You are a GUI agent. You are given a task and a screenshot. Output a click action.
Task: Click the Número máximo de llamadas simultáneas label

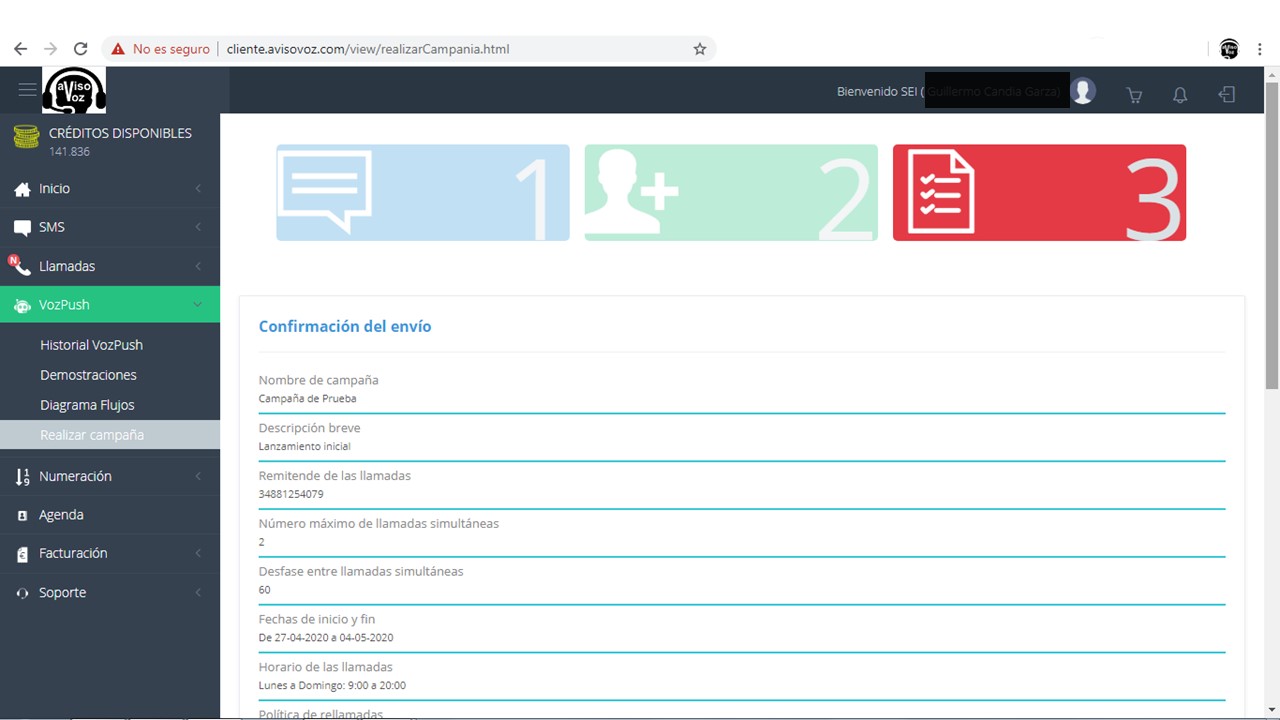coord(379,523)
